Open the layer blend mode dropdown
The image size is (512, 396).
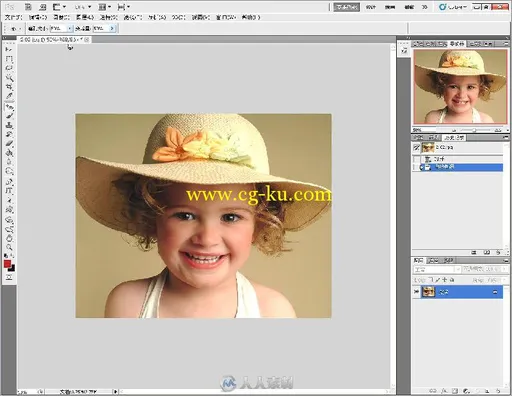437,269
